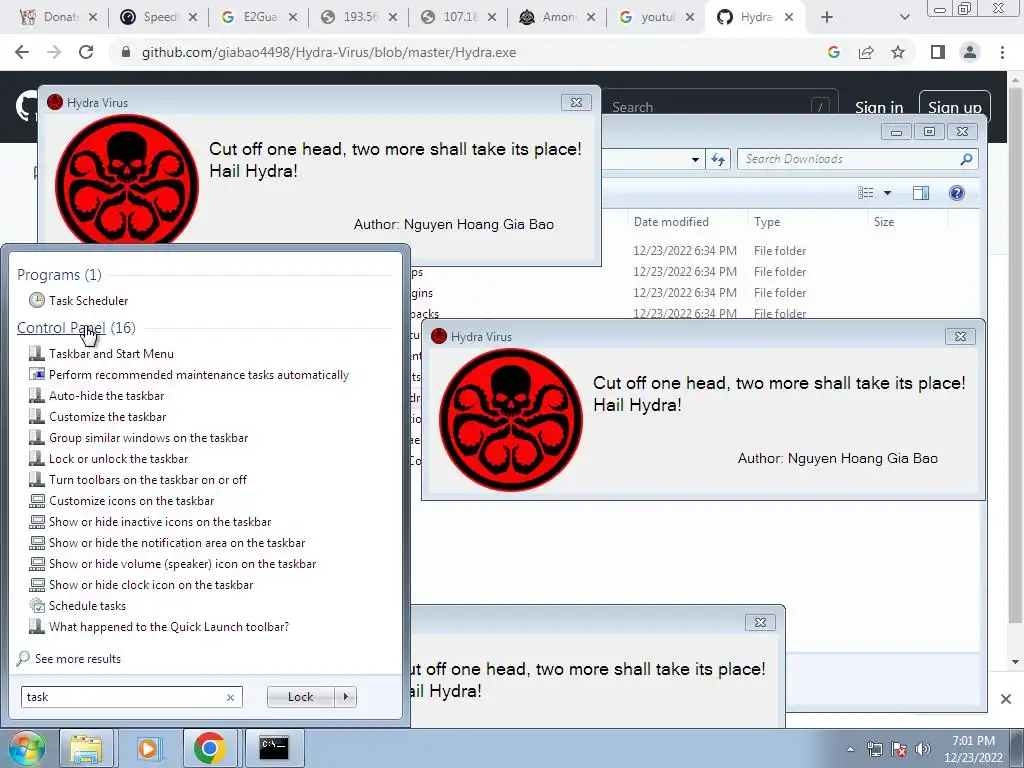Reload the GitHub page
1024x768 pixels.
coord(86,52)
